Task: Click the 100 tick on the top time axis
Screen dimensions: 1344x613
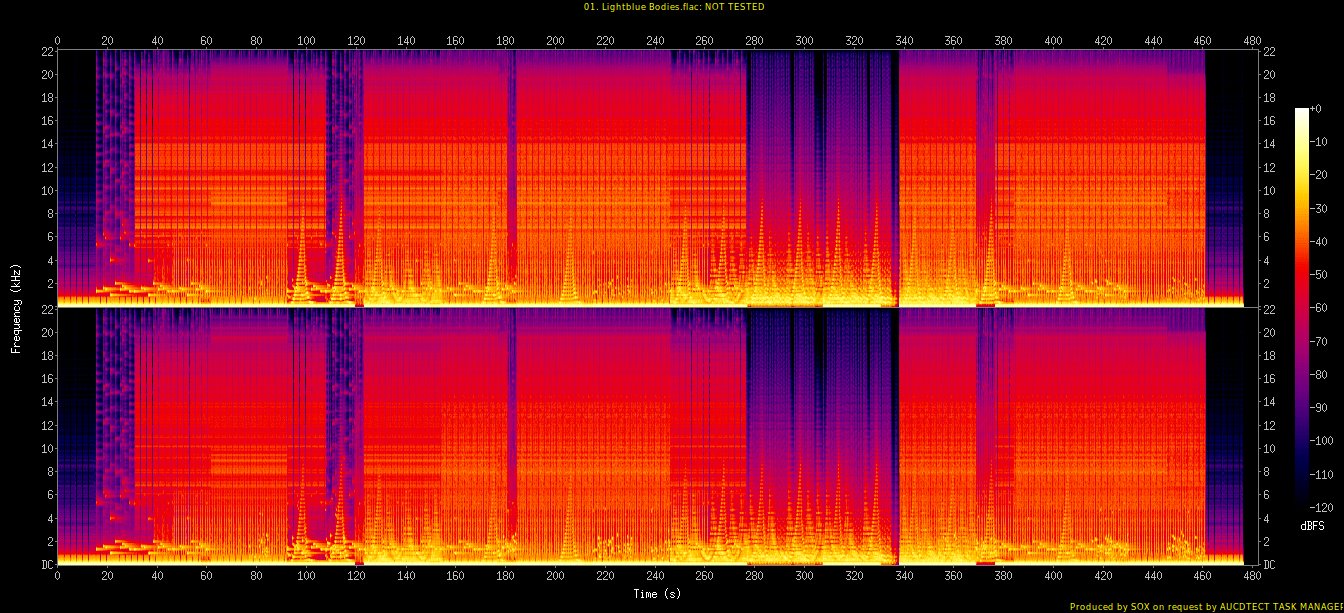Action: (306, 41)
